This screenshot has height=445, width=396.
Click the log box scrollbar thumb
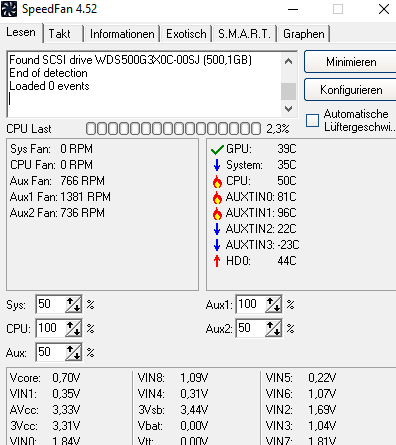289,91
